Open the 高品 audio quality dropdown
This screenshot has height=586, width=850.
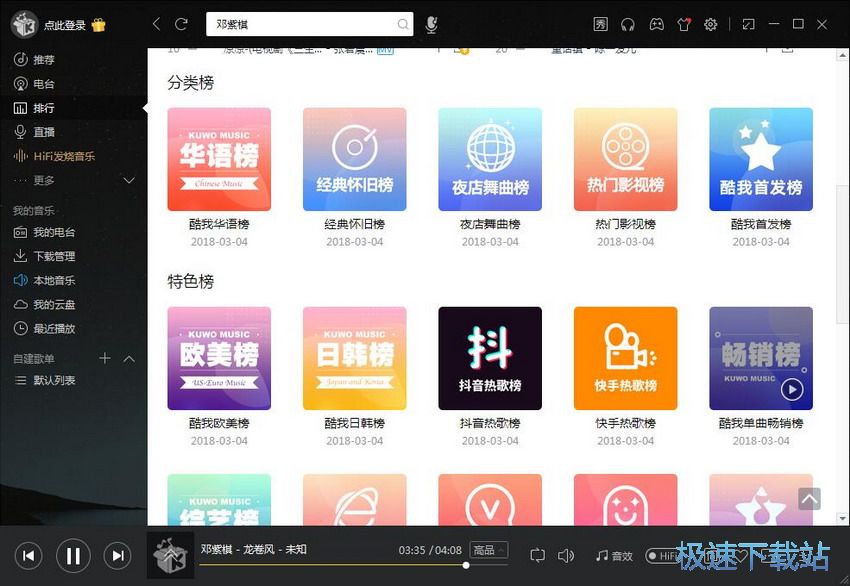pos(489,550)
